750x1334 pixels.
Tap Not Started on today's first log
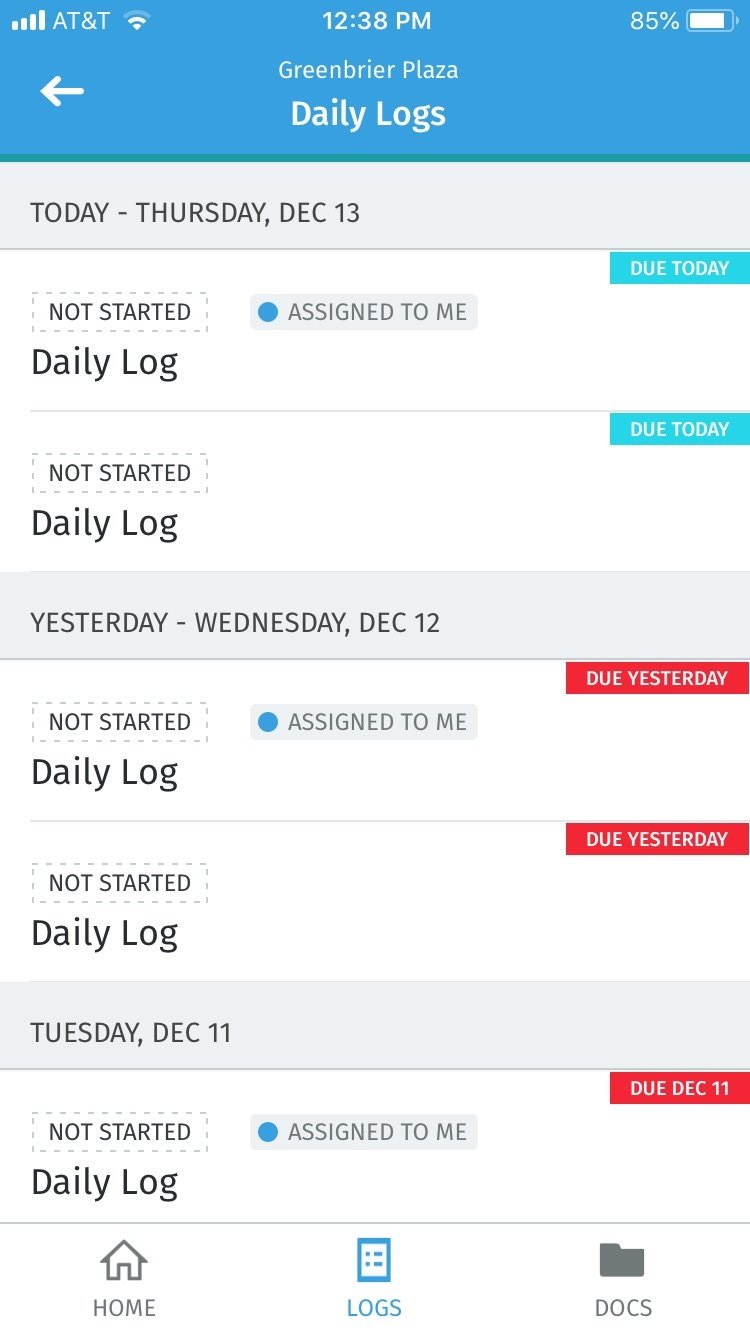119,312
